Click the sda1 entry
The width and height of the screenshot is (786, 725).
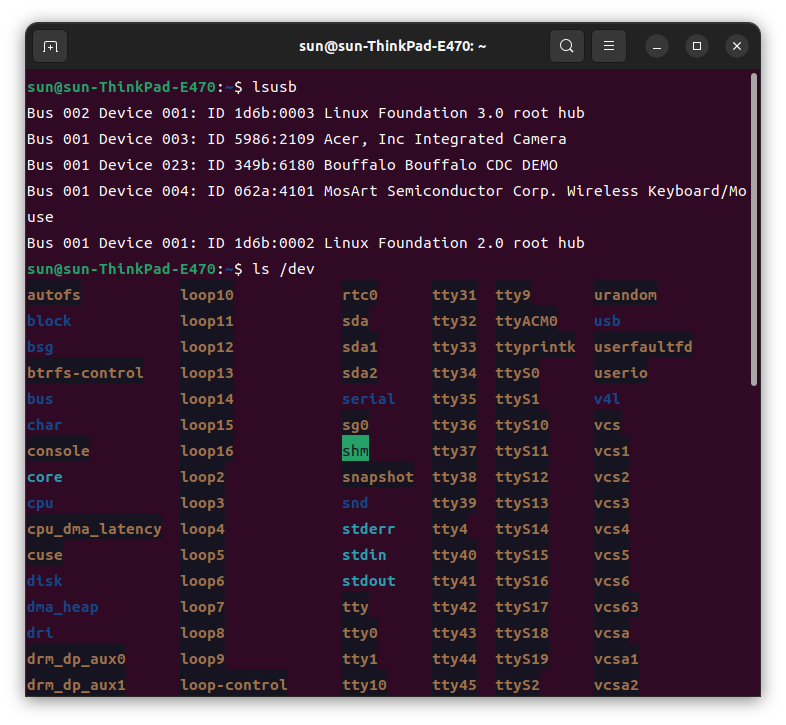click(360, 347)
